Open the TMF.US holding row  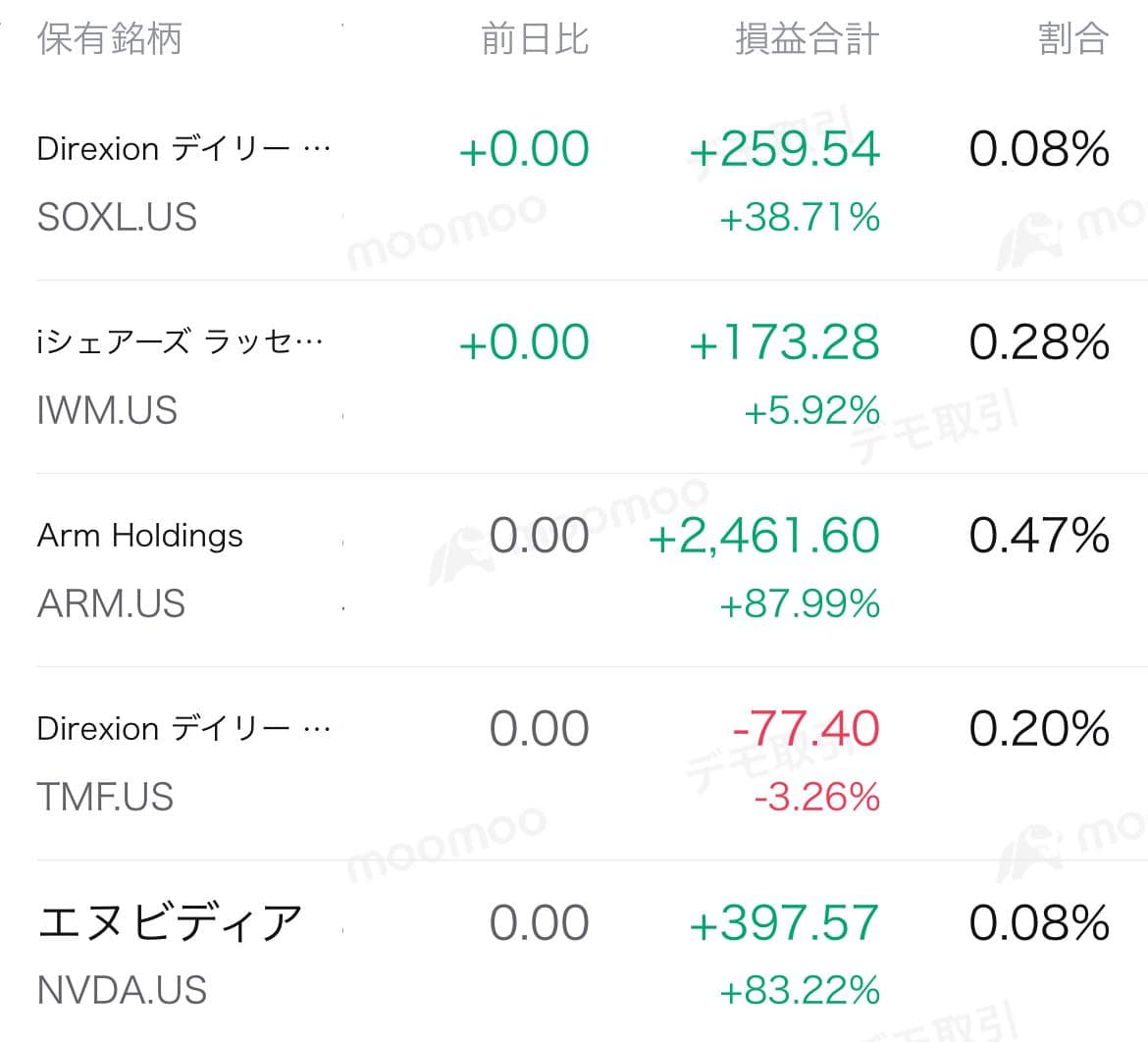point(574,763)
